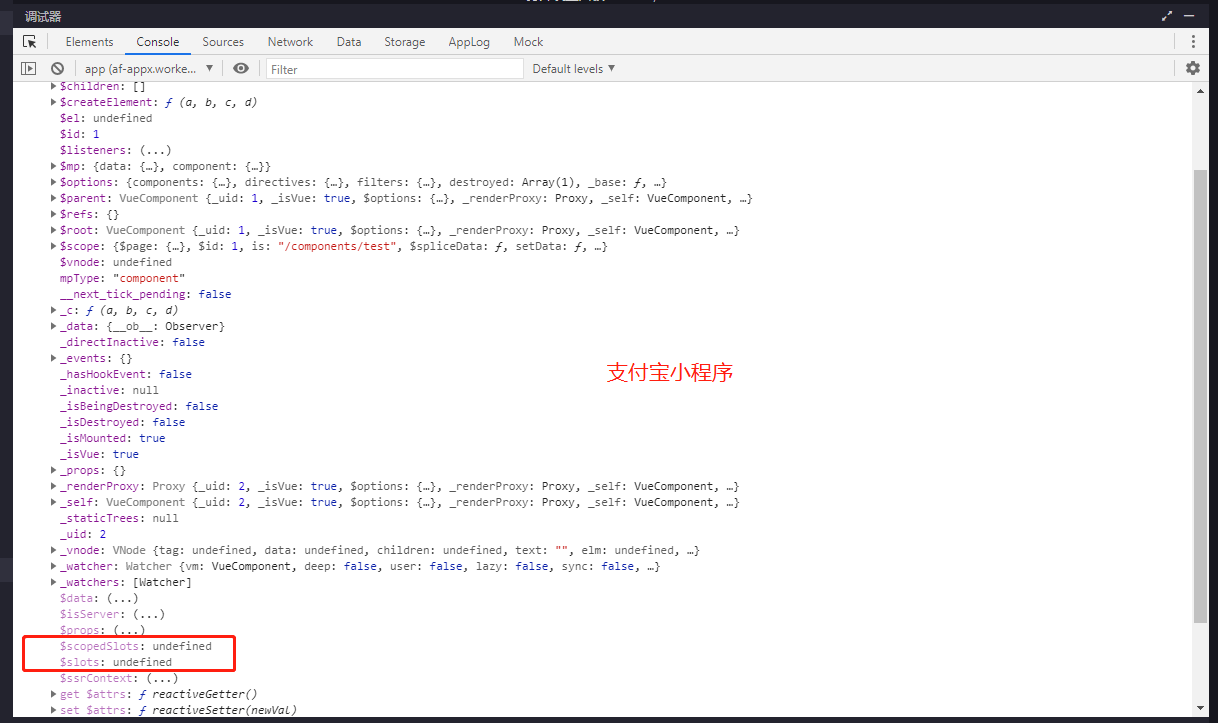Switch to the Elements tab
1218x723 pixels.
89,42
